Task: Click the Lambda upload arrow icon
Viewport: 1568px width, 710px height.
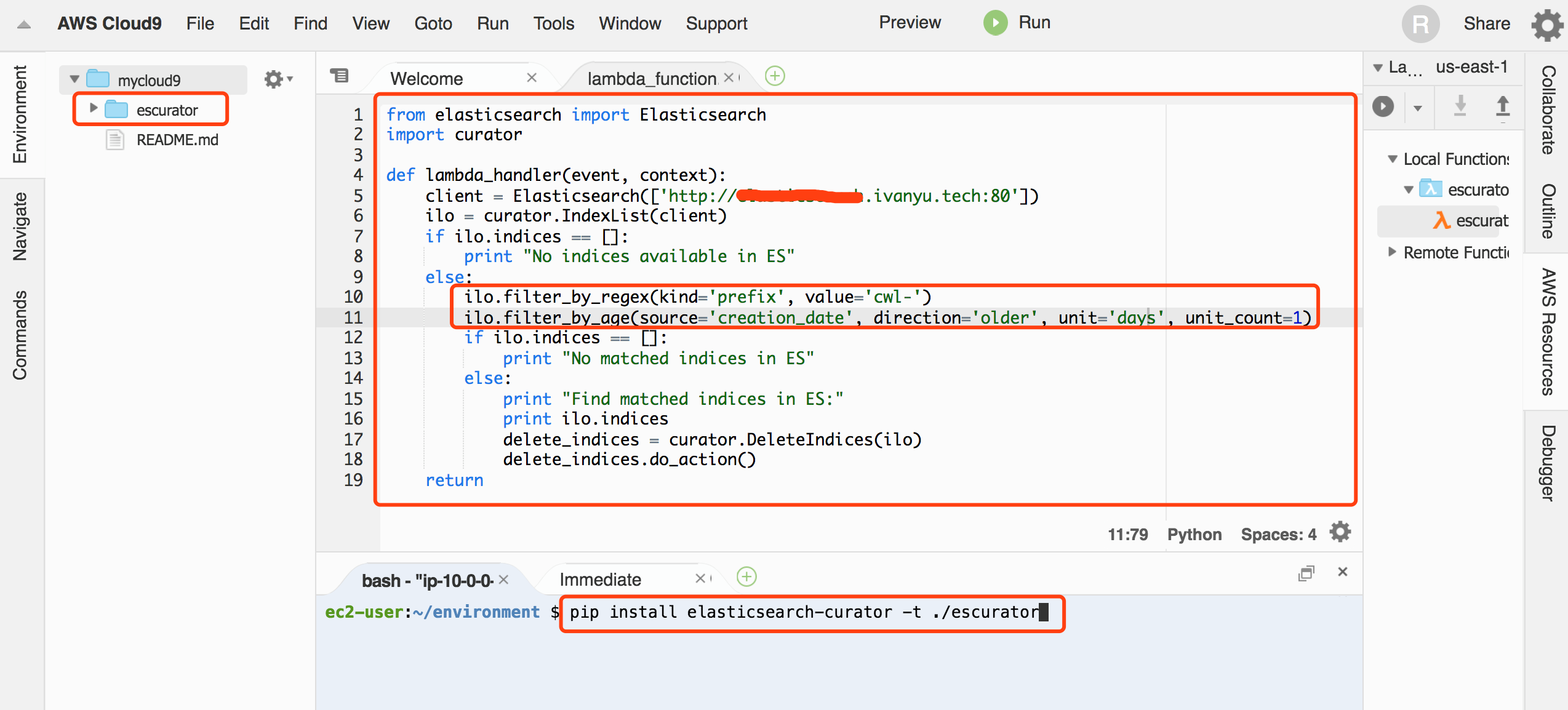Action: point(1502,106)
